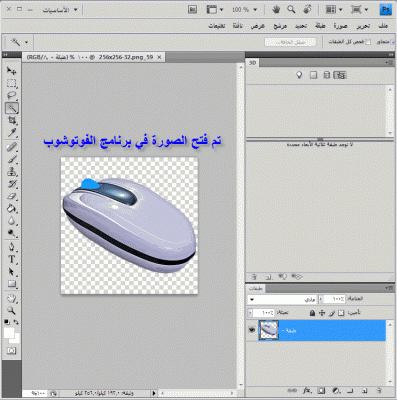
Task: Open the تحرير (Edit) menu
Action: click(x=363, y=26)
